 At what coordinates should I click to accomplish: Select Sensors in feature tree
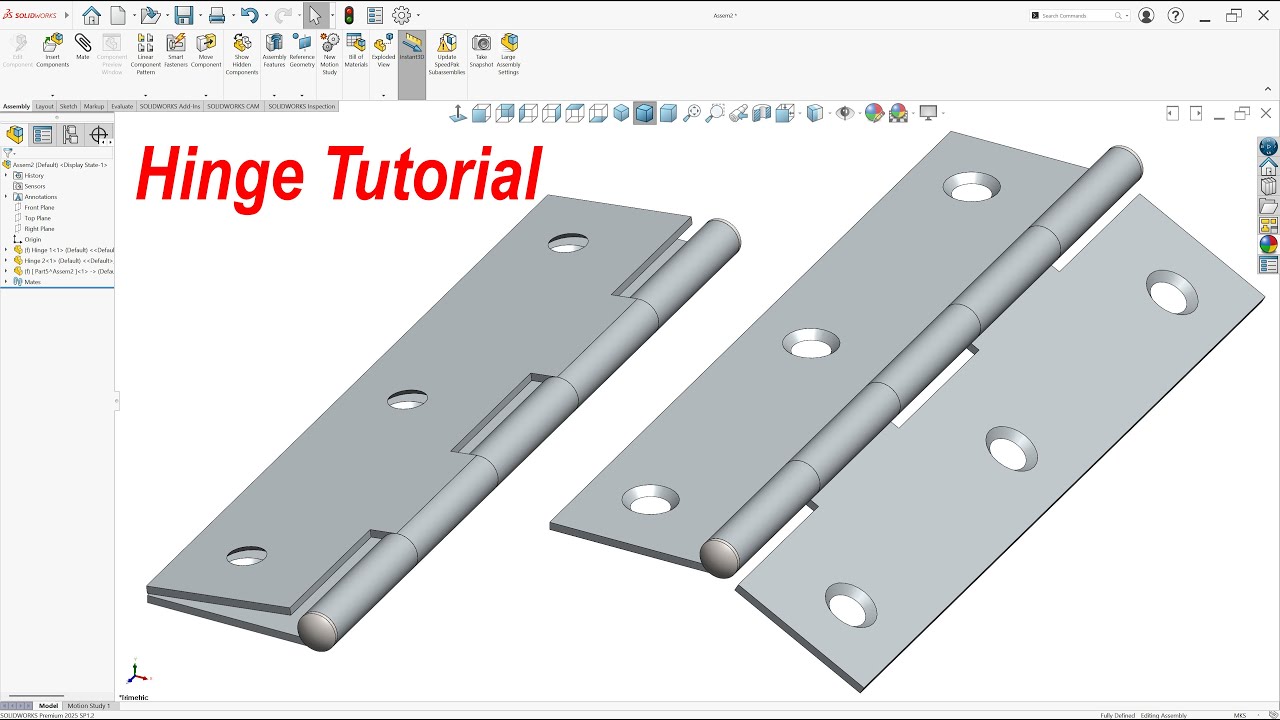[35, 186]
